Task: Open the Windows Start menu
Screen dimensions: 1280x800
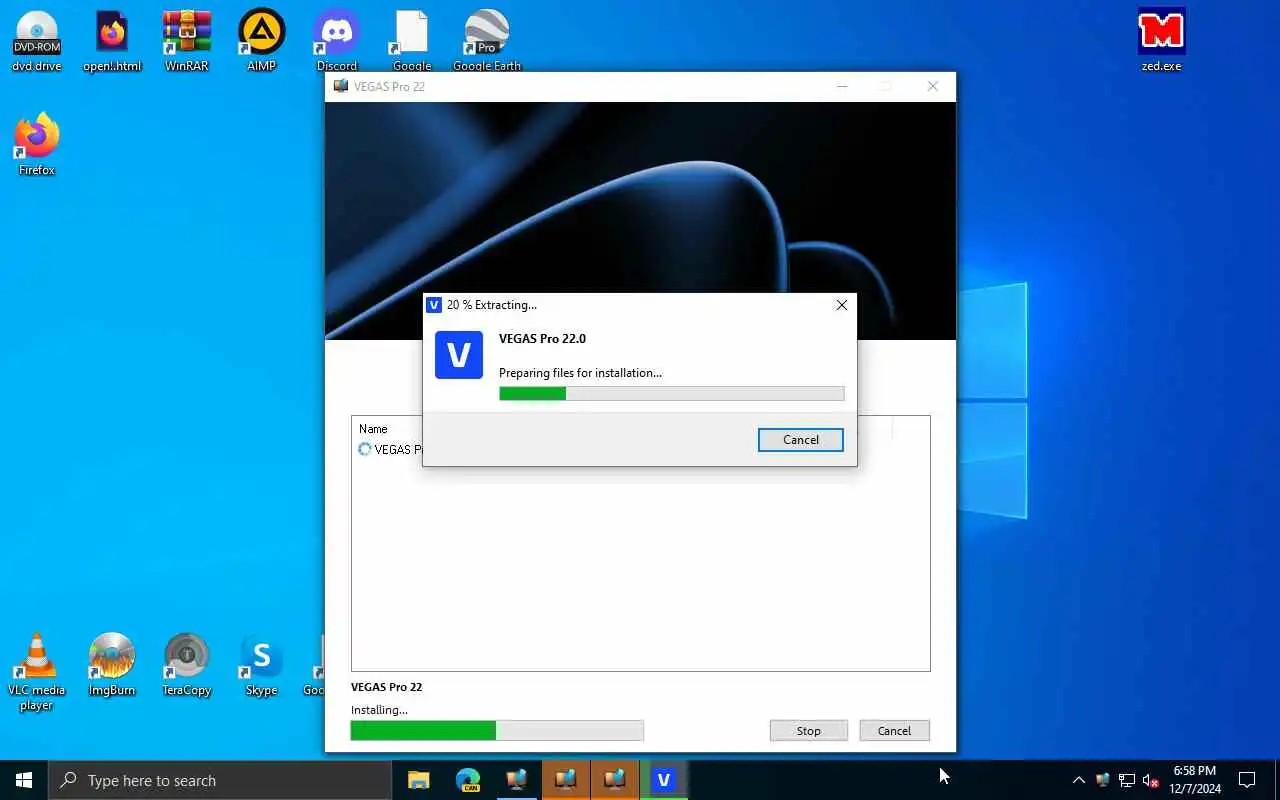Action: click(x=24, y=780)
